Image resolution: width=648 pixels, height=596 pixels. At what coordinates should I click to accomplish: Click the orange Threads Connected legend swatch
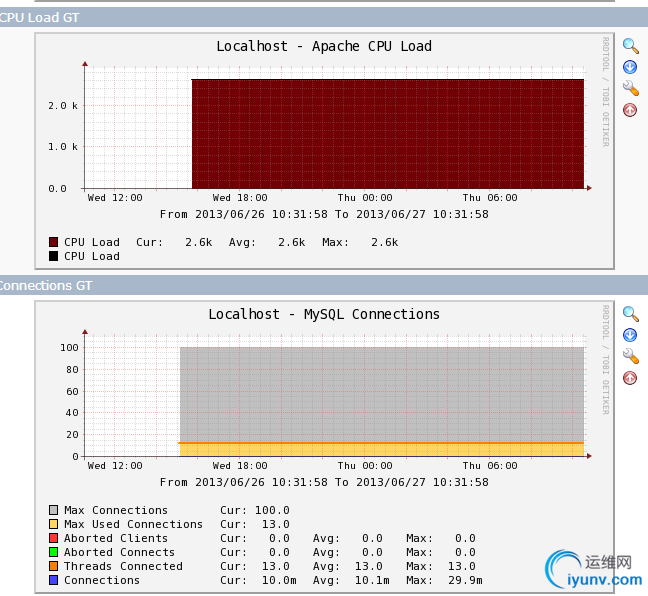coord(53,566)
